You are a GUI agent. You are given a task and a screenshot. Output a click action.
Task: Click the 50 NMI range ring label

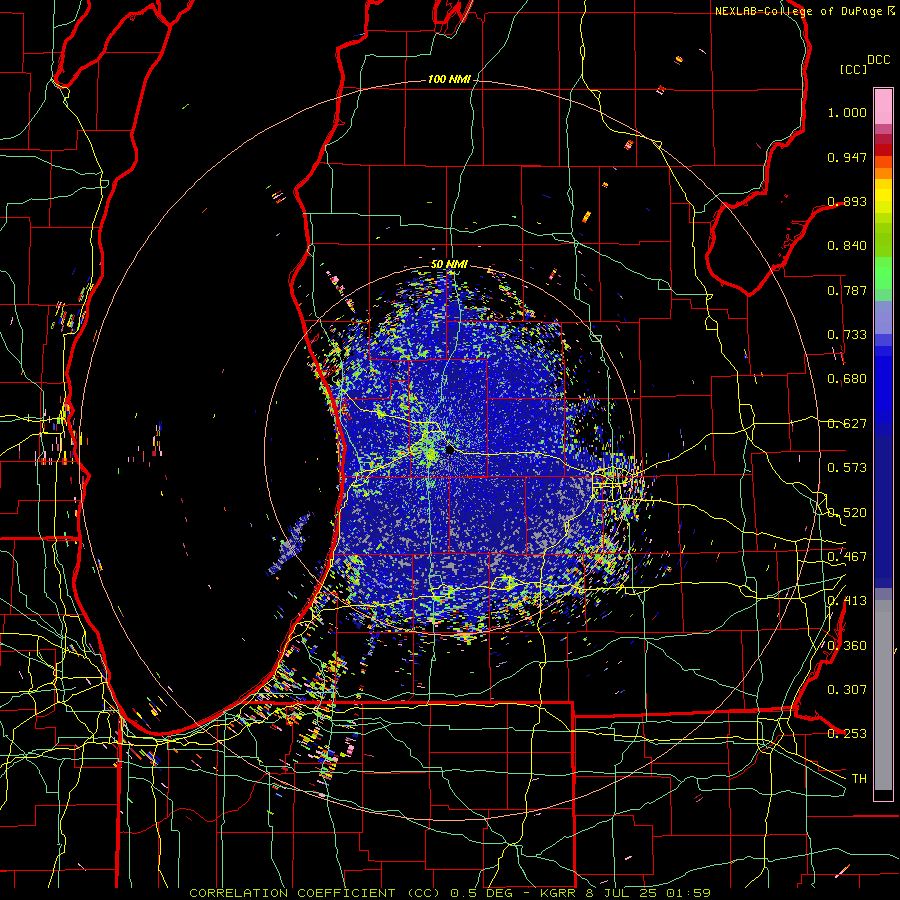tap(449, 264)
